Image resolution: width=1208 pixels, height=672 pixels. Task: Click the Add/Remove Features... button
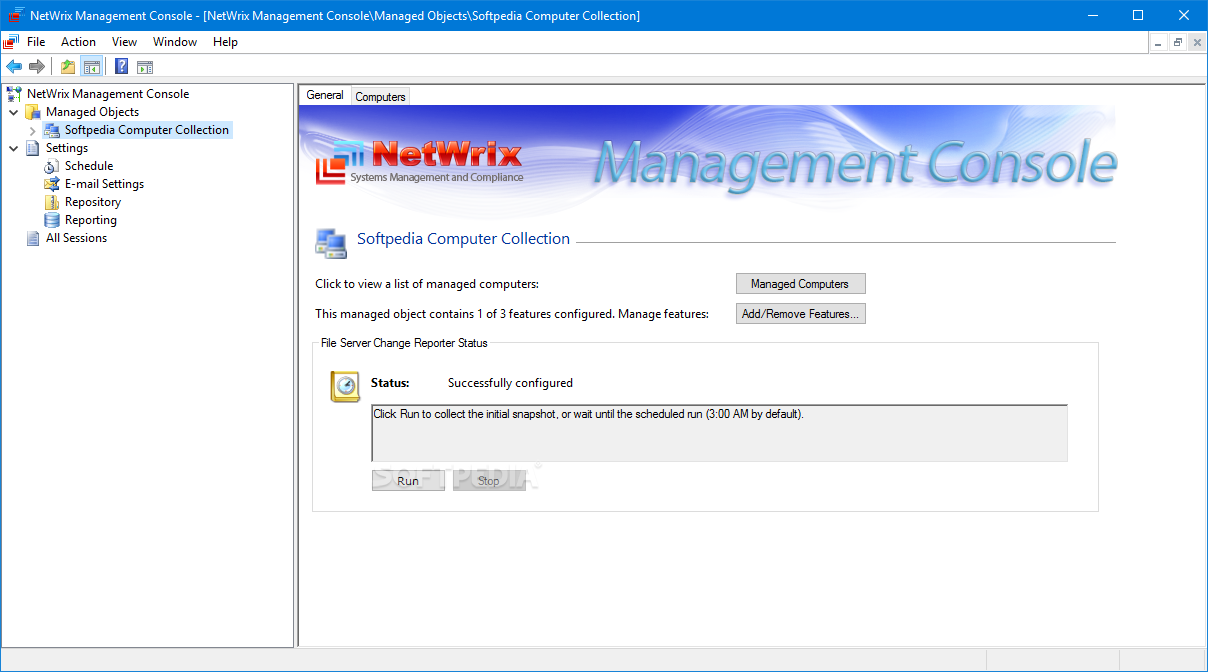point(800,314)
